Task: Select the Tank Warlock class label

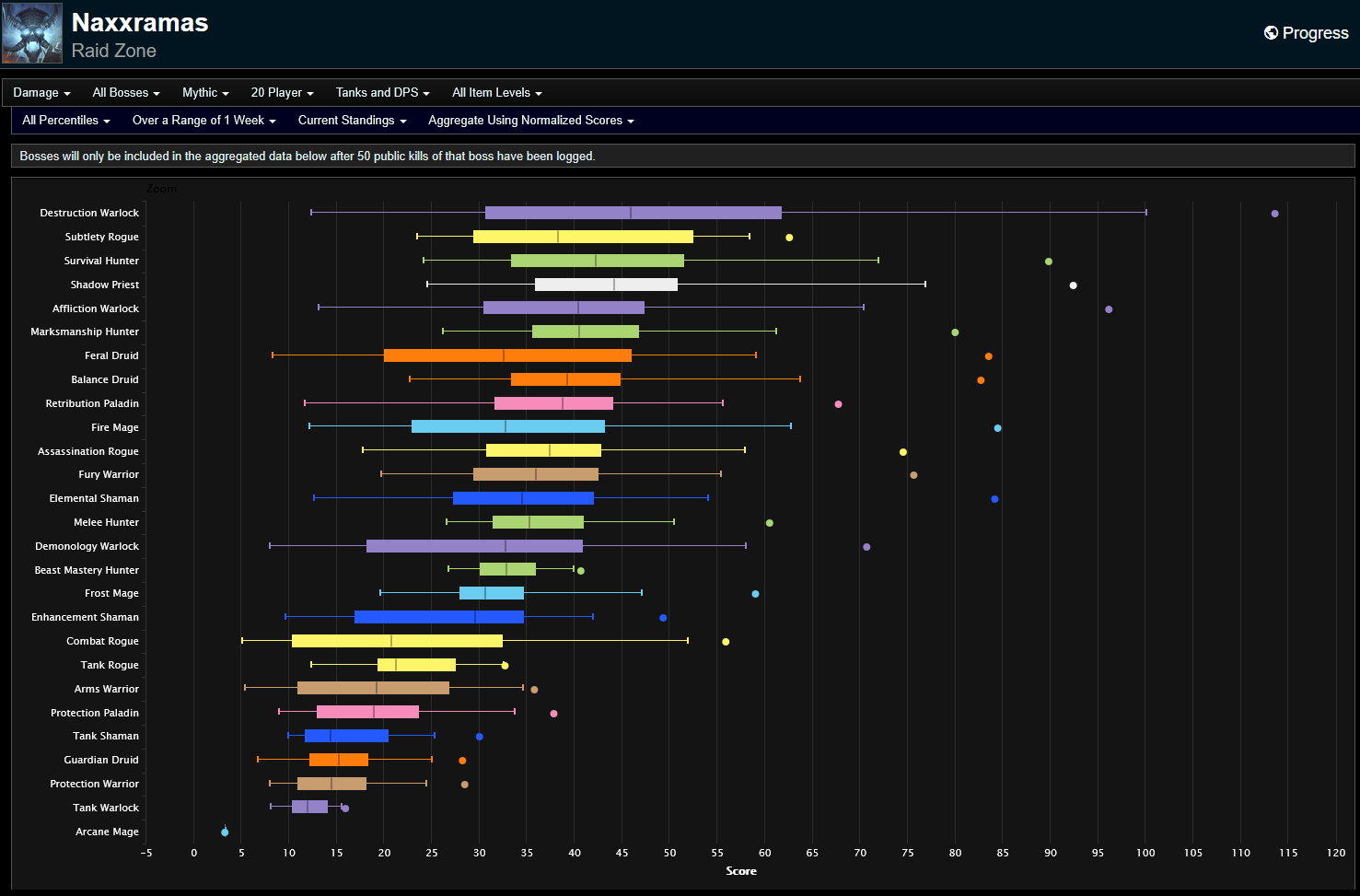Action: click(105, 808)
